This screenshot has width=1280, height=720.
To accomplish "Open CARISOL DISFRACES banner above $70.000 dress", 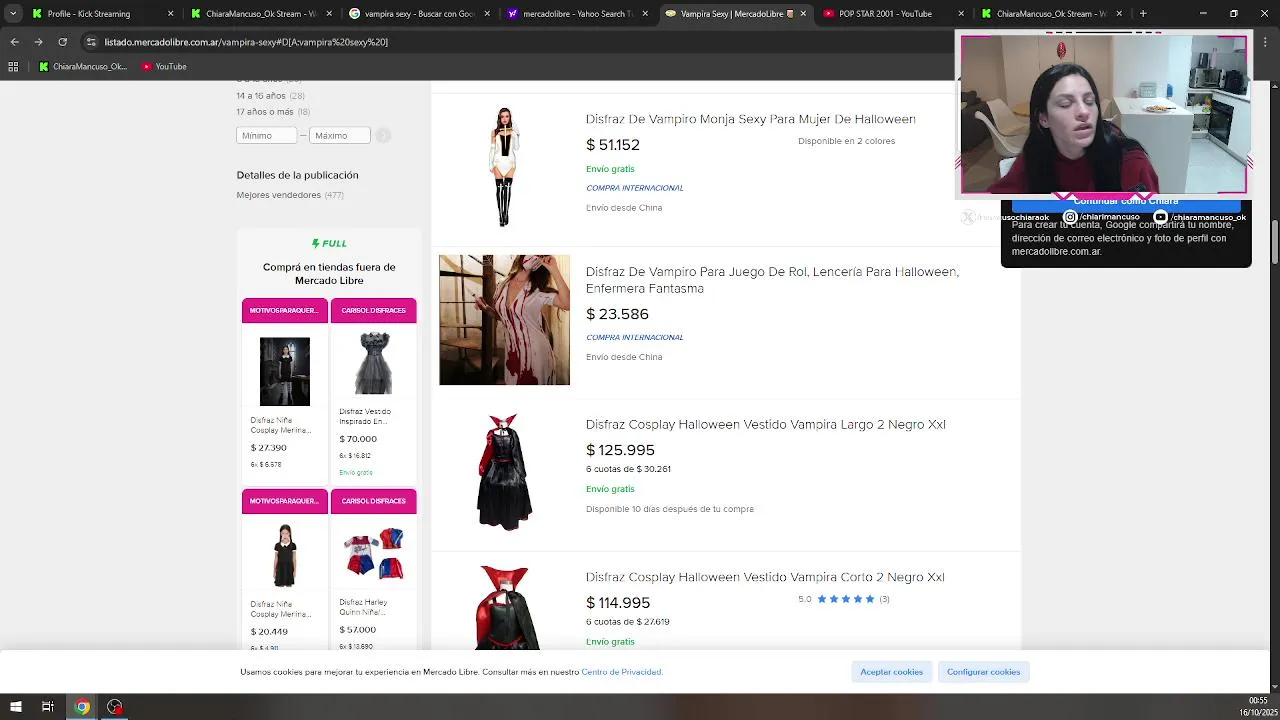I will click(374, 311).
